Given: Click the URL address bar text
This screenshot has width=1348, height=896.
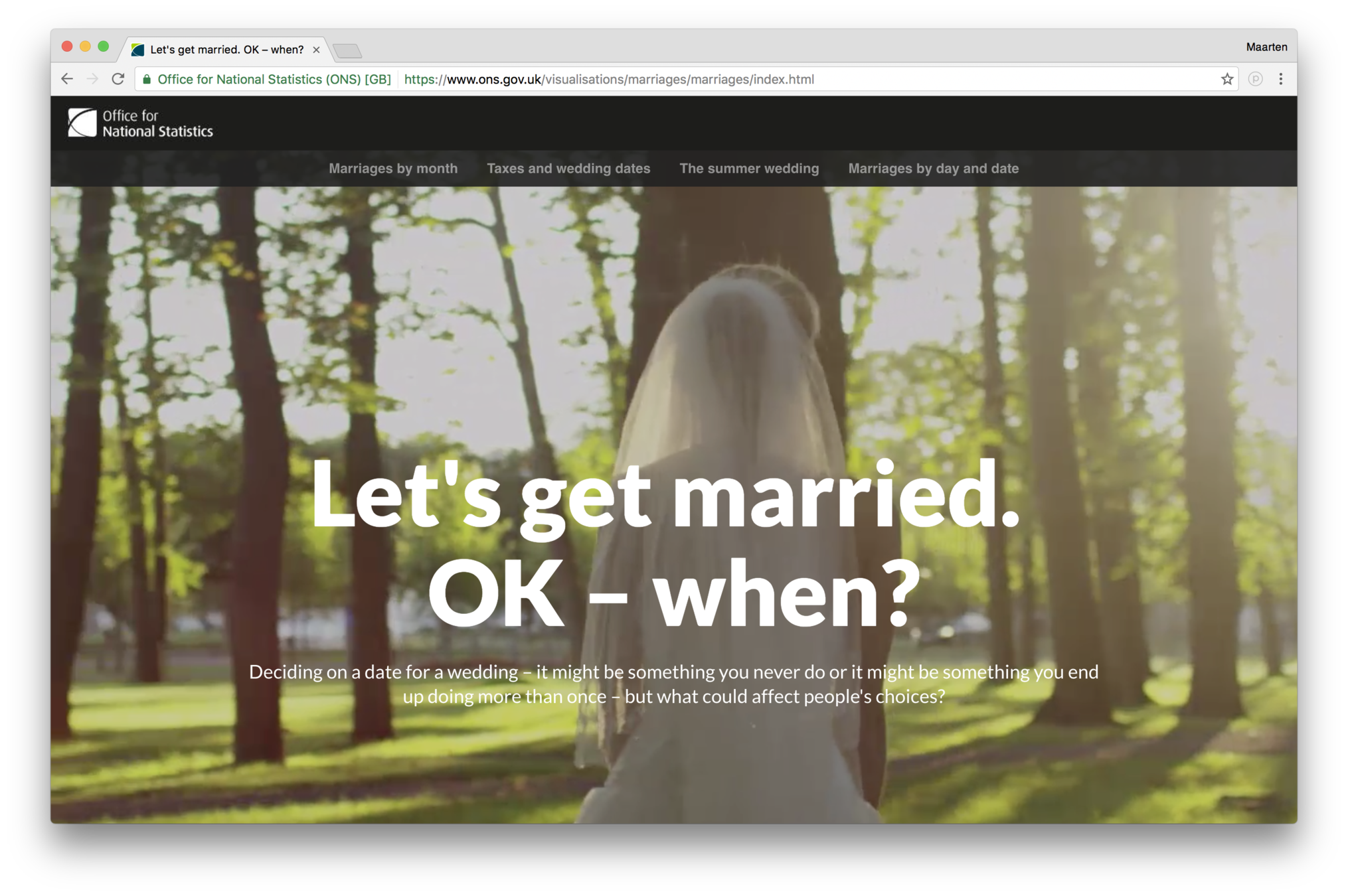Looking at the screenshot, I should [x=608, y=79].
